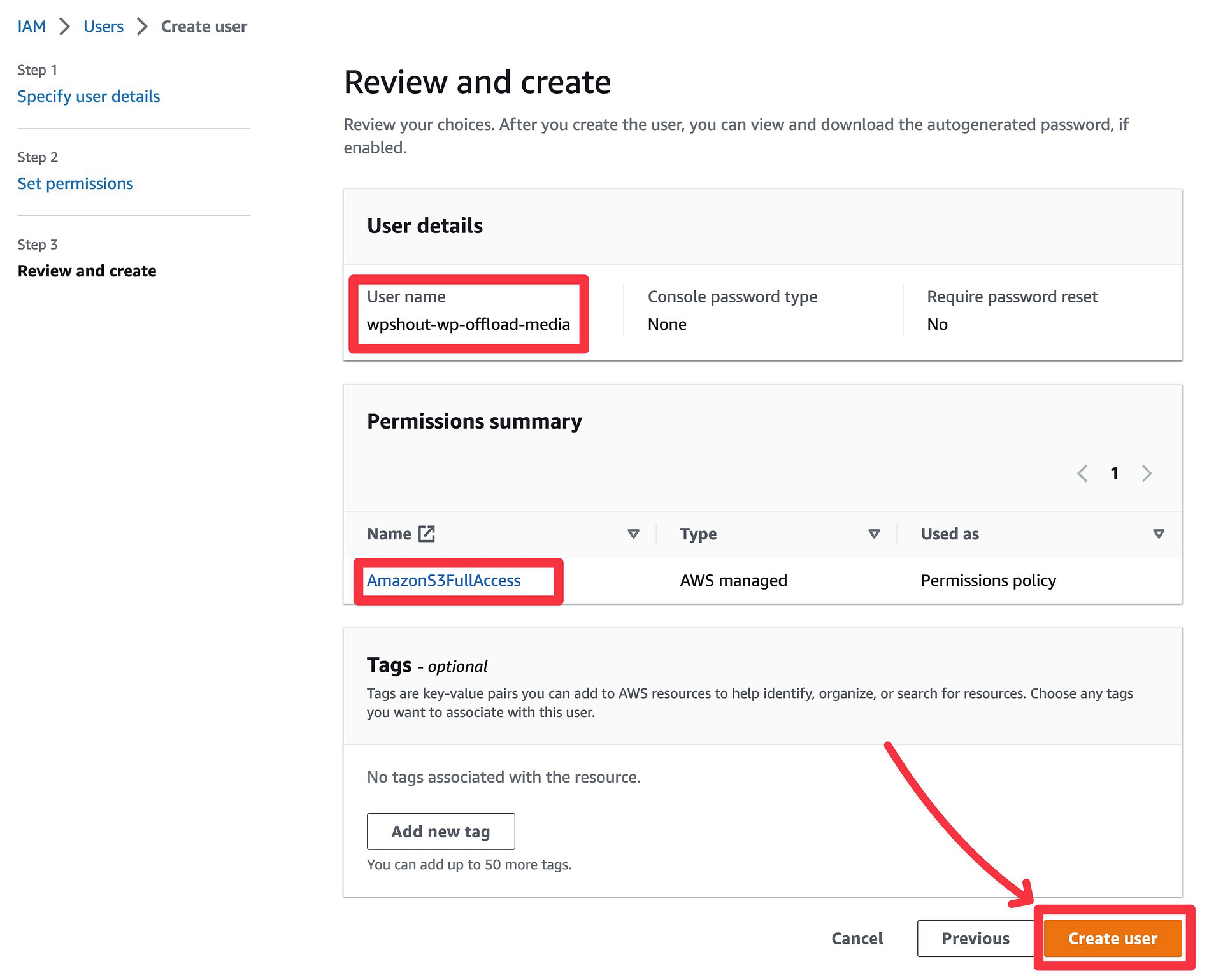Click the Previous button
1223x980 pixels.
[x=975, y=938]
